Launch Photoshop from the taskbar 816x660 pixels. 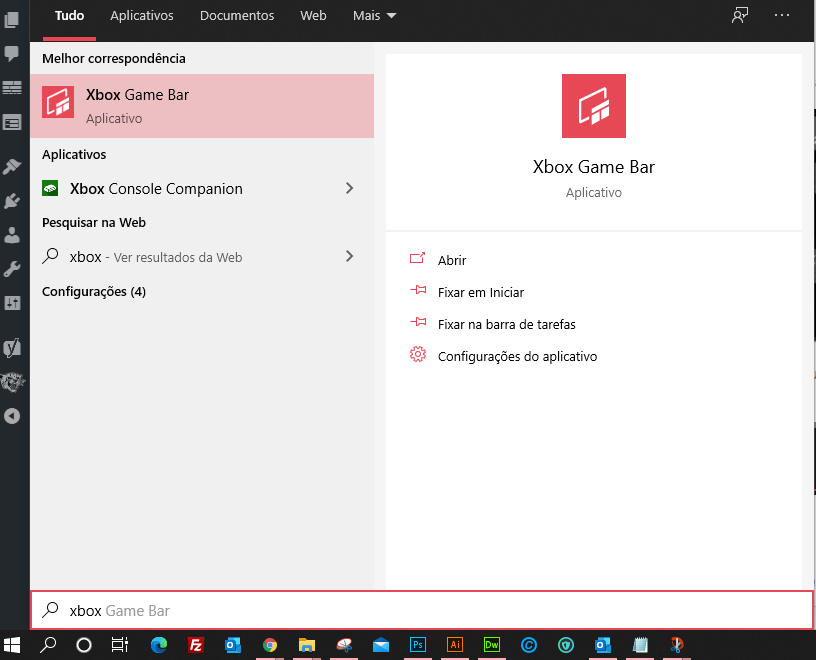[x=417, y=645]
